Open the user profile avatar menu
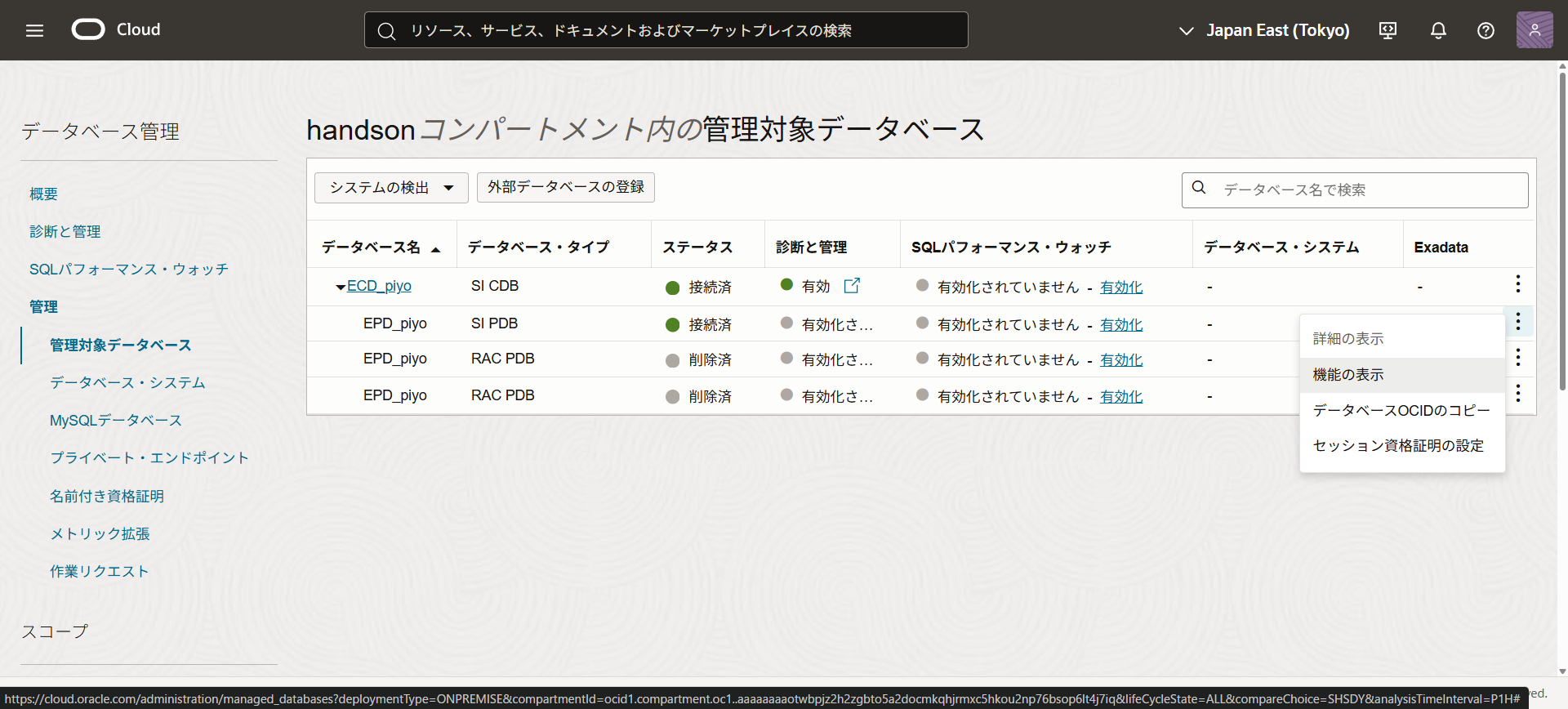 point(1535,30)
